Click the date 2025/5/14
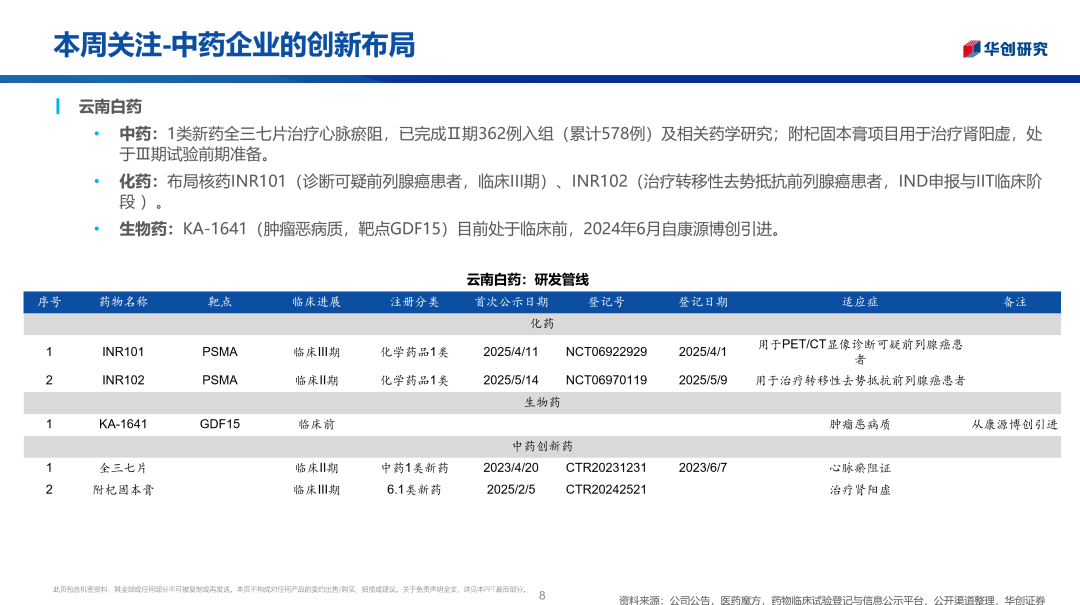1080x605 pixels. (511, 380)
